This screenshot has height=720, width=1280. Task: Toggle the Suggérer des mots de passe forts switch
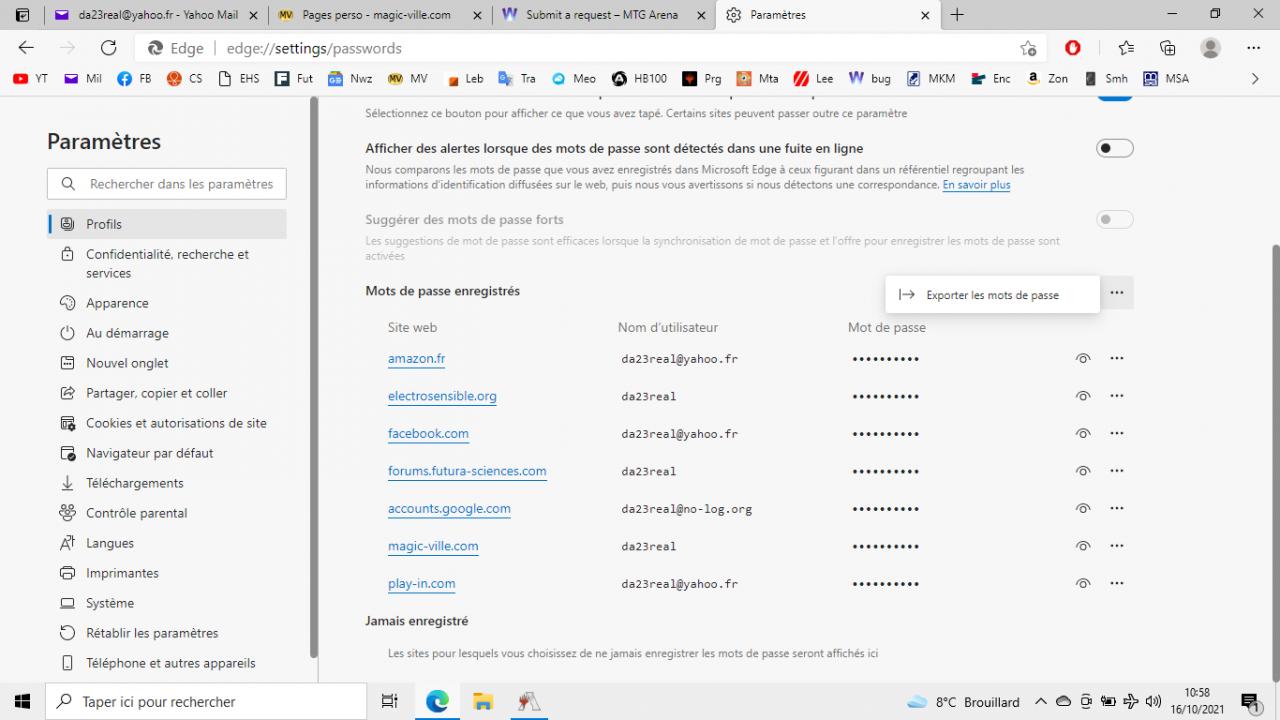(1114, 219)
